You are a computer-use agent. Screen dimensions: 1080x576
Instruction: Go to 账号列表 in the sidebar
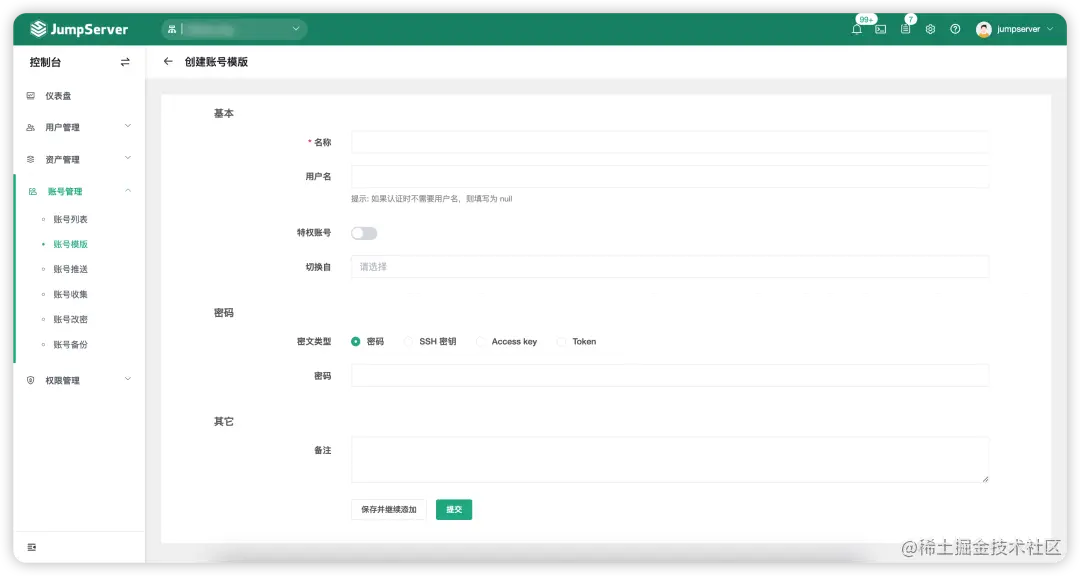[x=69, y=219]
